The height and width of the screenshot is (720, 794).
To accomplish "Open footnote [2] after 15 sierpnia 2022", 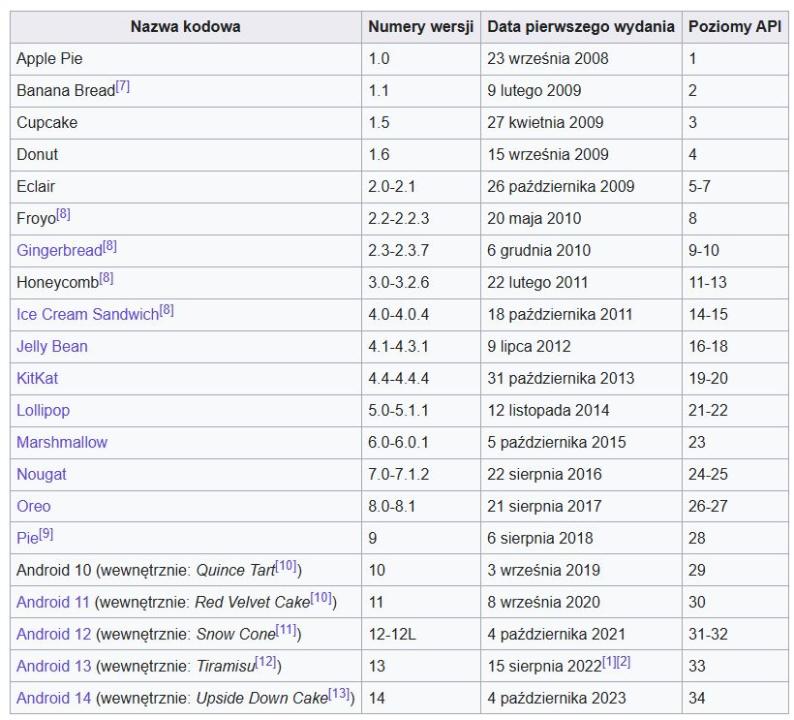I will tap(623, 662).
